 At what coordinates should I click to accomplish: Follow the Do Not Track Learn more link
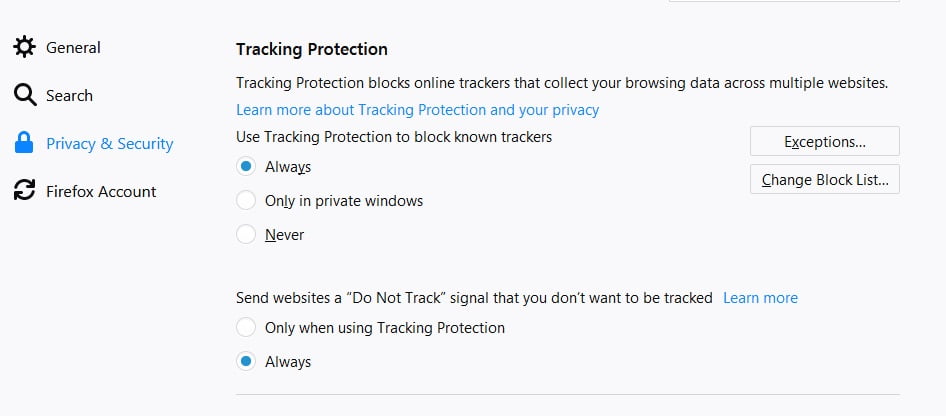(x=760, y=297)
